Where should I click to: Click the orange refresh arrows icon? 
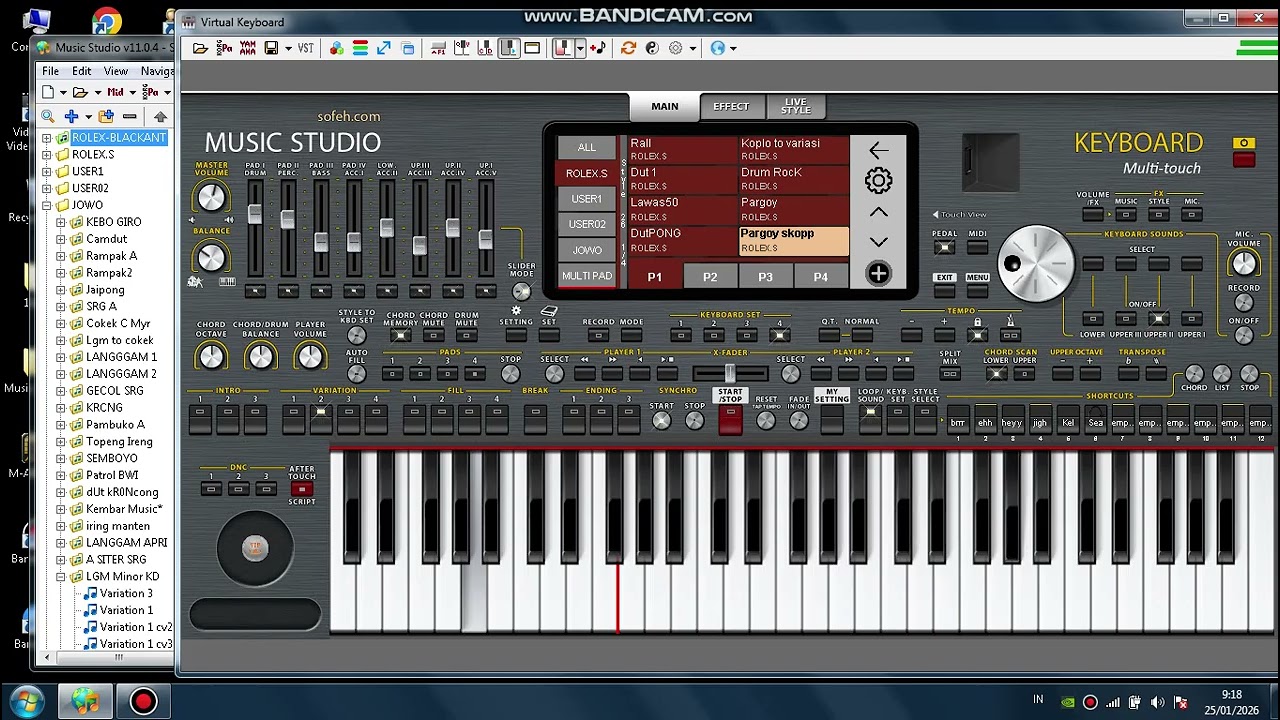coord(628,48)
